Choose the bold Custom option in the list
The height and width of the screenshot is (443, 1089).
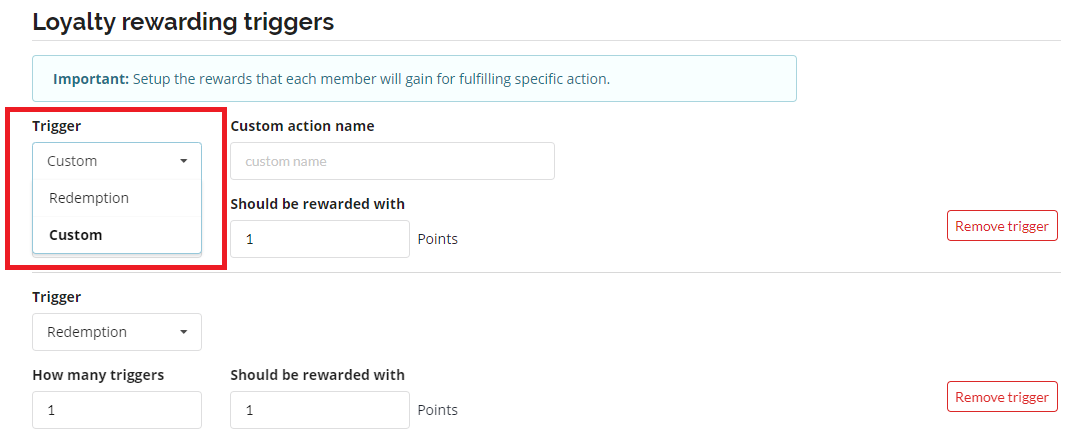[76, 235]
